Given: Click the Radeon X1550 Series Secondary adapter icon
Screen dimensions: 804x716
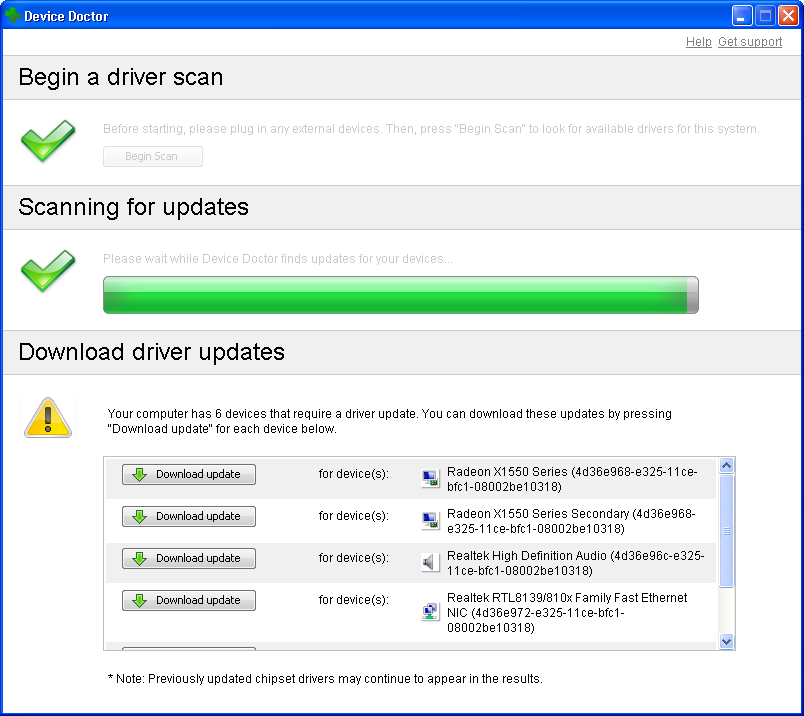Looking at the screenshot, I should click(430, 520).
